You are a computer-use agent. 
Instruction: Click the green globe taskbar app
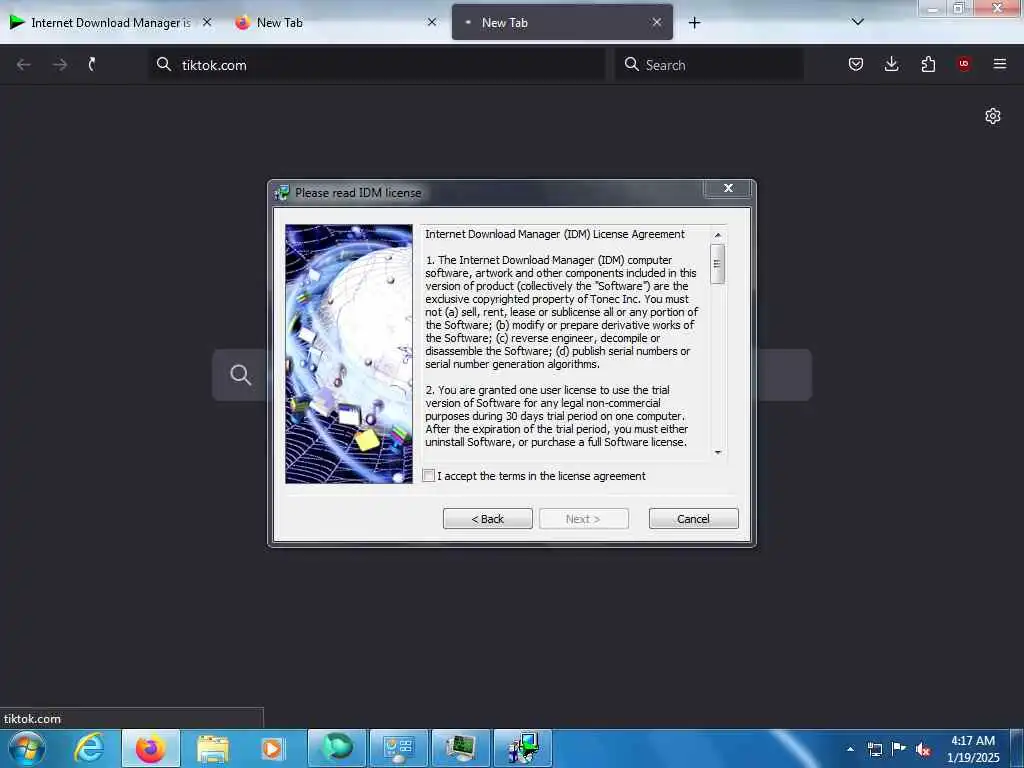click(x=337, y=748)
